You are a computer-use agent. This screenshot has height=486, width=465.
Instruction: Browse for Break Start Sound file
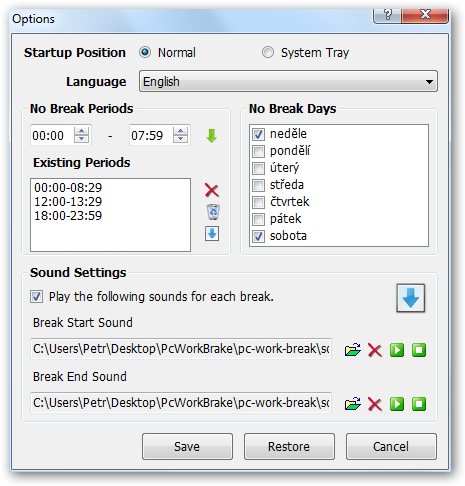click(353, 350)
